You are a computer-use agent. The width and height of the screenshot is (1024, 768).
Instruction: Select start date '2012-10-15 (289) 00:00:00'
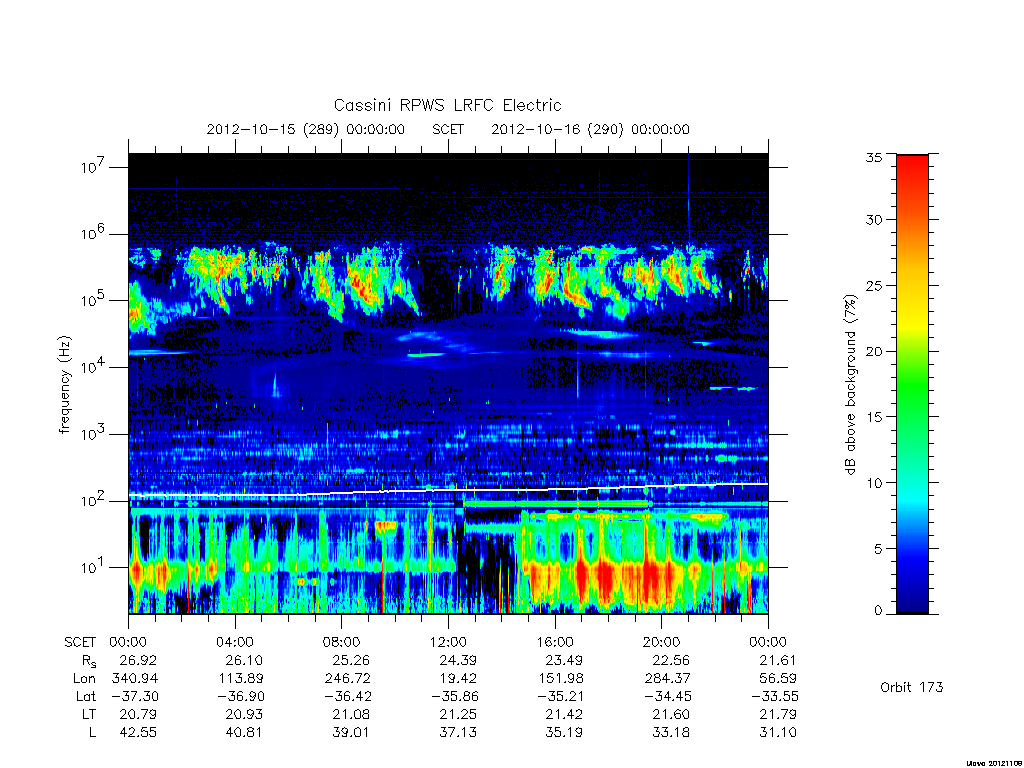point(306,129)
